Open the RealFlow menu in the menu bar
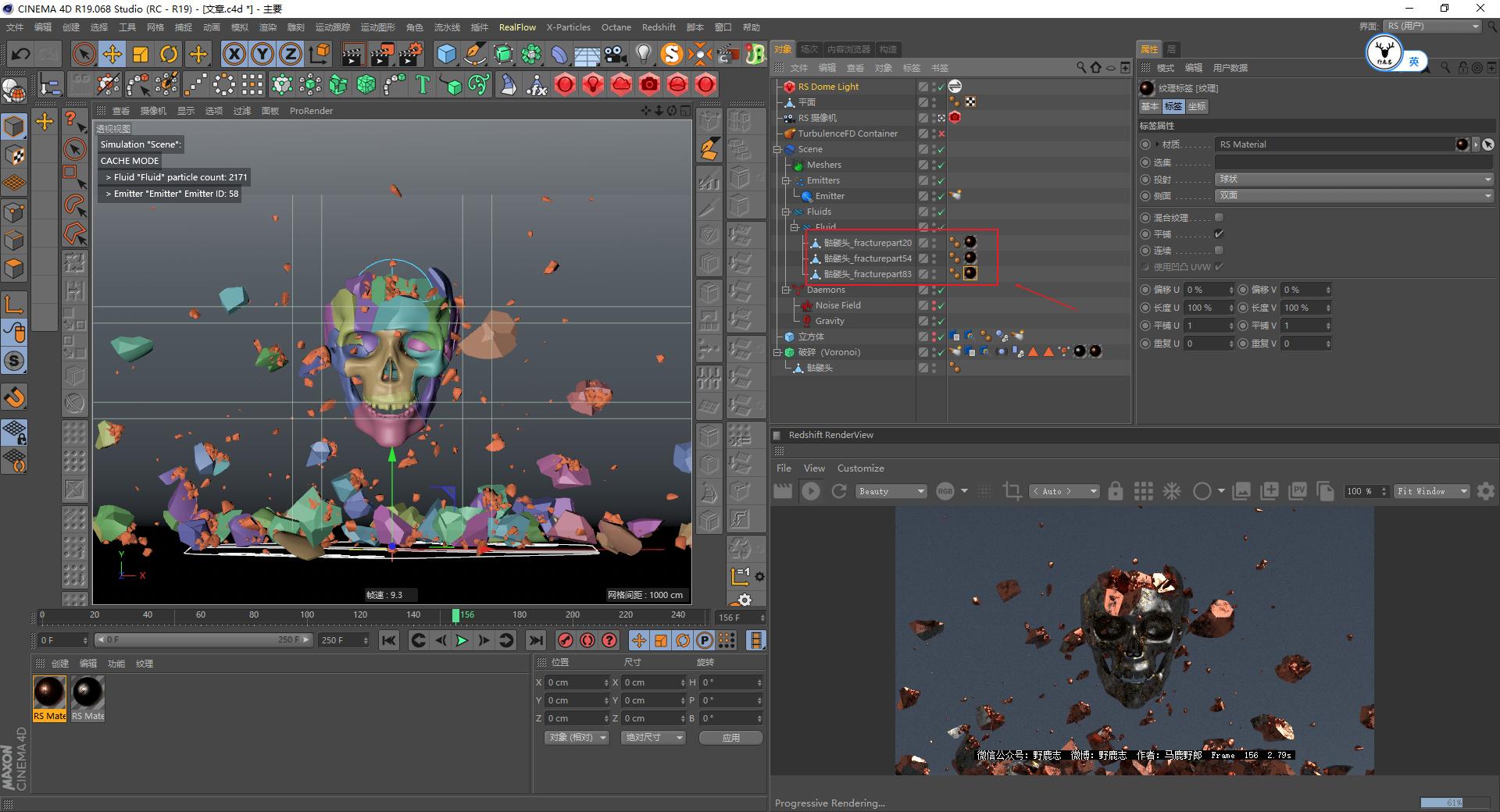This screenshot has height=812, width=1500. point(517,27)
